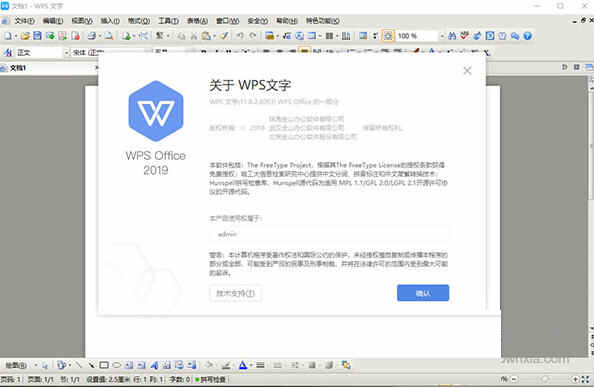Image resolution: width=594 pixels, height=388 pixels.
Task: Open the 视图(V) menu
Action: point(82,21)
